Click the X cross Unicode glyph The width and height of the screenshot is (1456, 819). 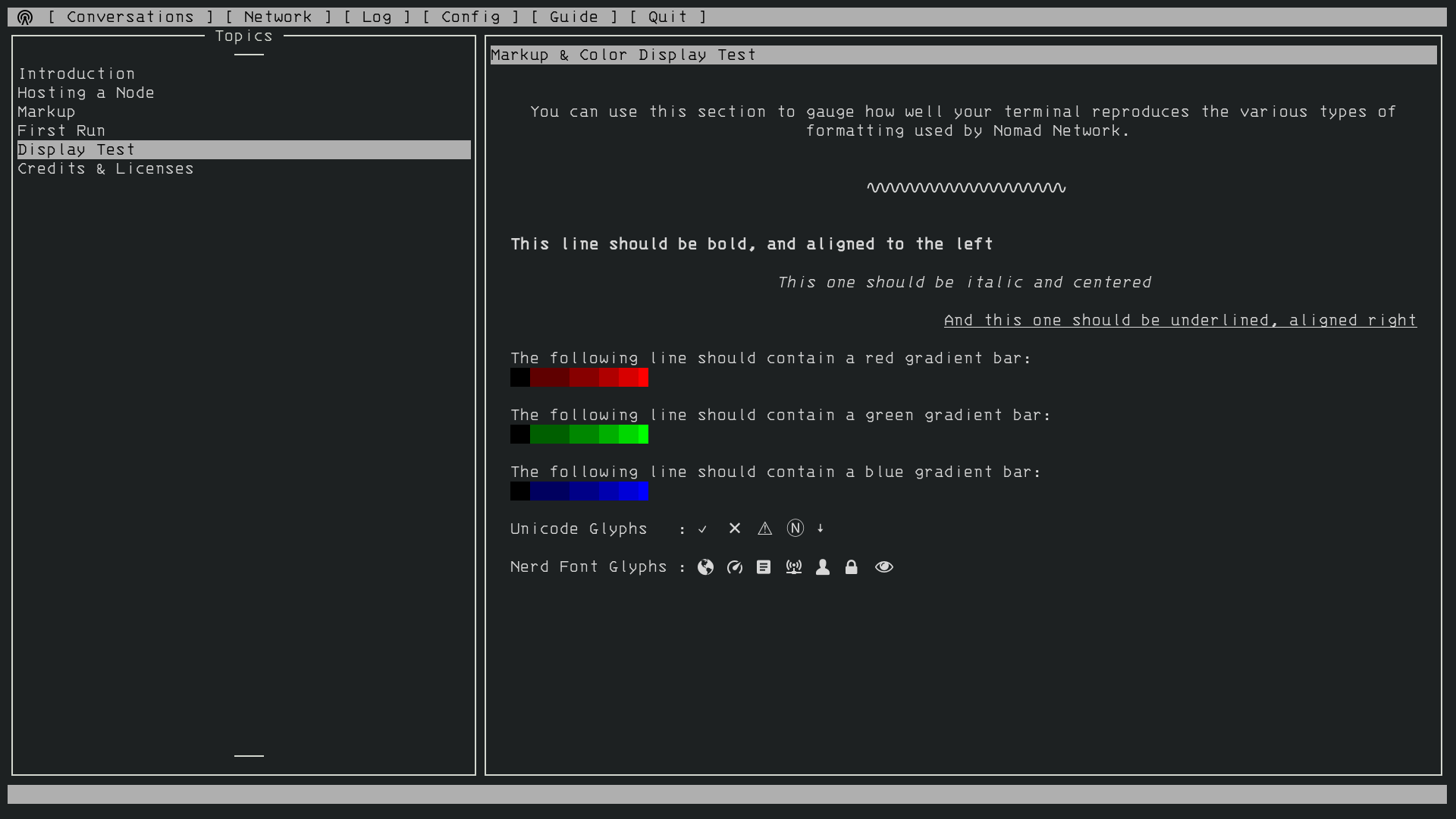click(x=734, y=529)
